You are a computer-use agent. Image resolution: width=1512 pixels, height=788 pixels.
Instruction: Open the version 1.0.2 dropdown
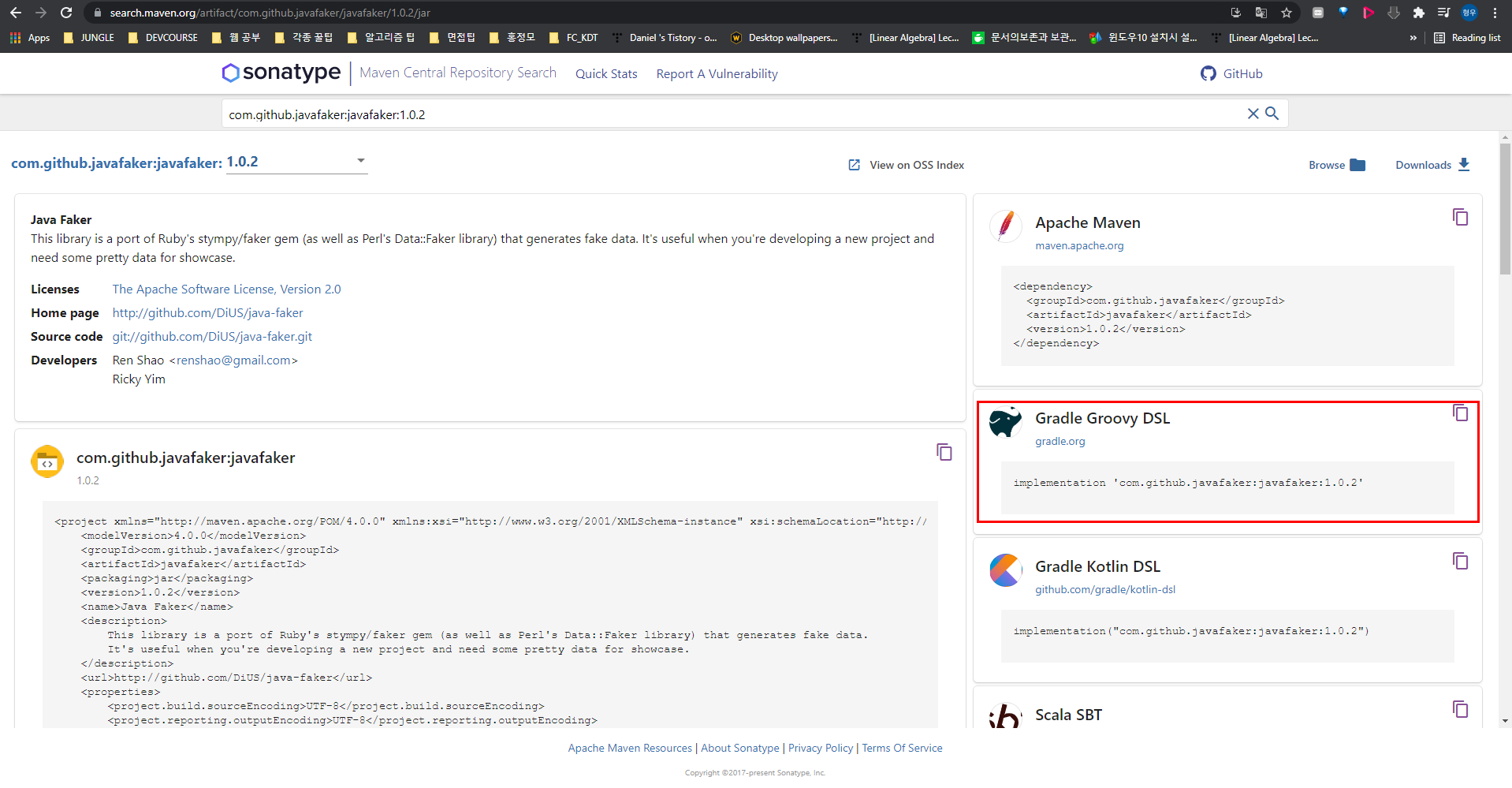296,162
